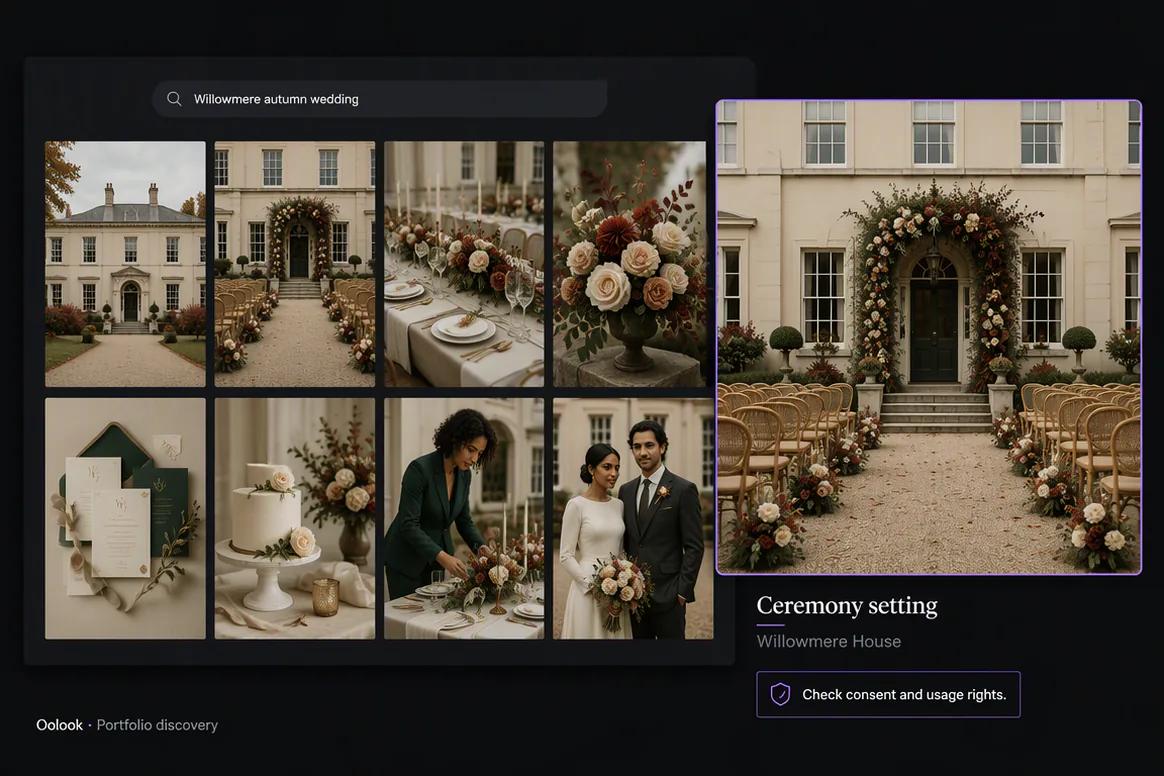Open the manor house exterior thumbnail
This screenshot has height=776, width=1164.
tap(125, 264)
